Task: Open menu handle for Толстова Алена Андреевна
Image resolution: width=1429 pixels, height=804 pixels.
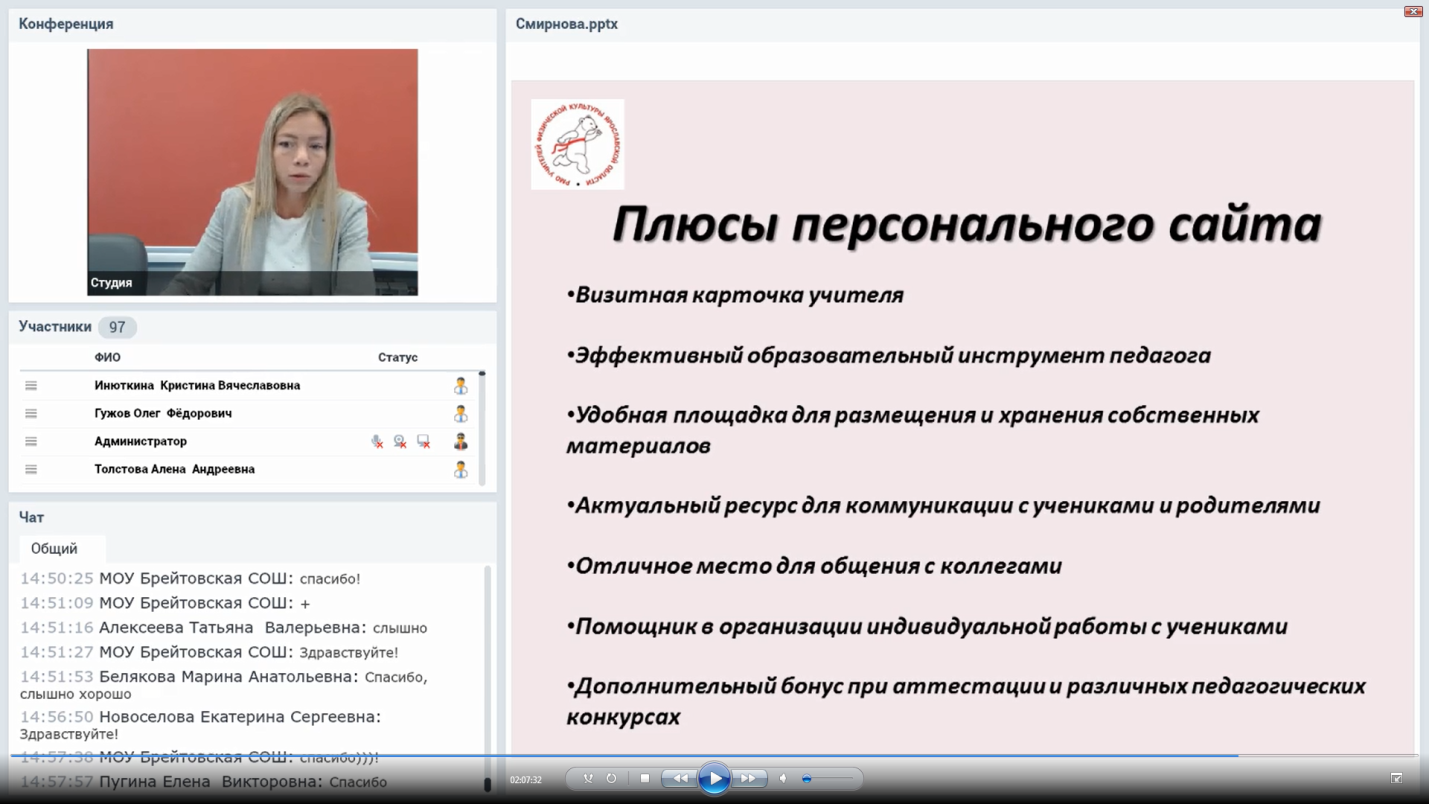Action: pyautogui.click(x=31, y=469)
